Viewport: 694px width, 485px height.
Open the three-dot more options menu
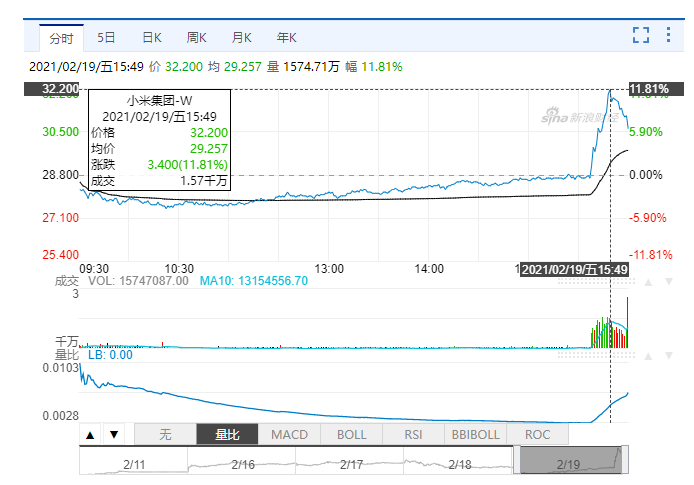coord(668,35)
